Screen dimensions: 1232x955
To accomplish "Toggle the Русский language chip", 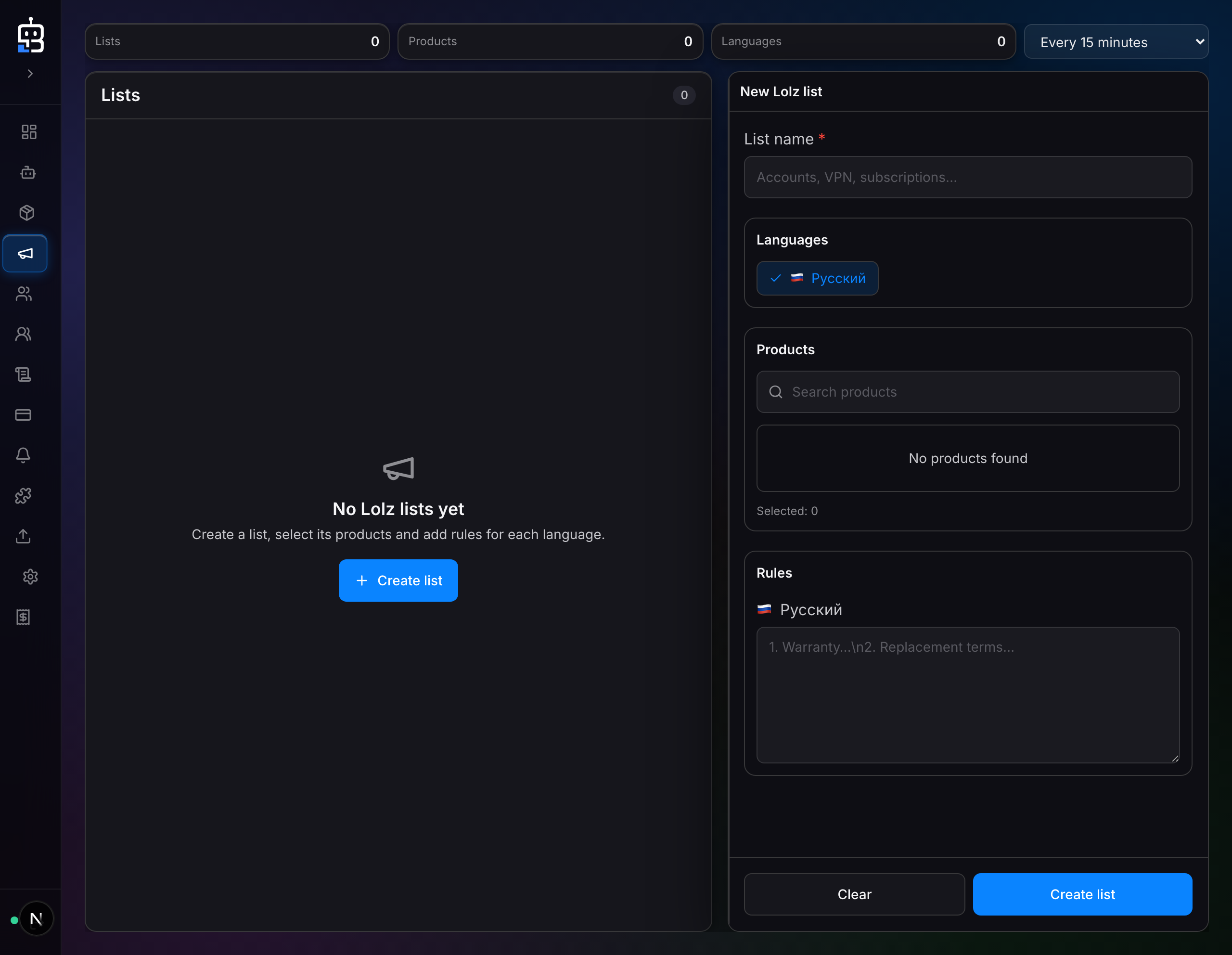I will [817, 278].
